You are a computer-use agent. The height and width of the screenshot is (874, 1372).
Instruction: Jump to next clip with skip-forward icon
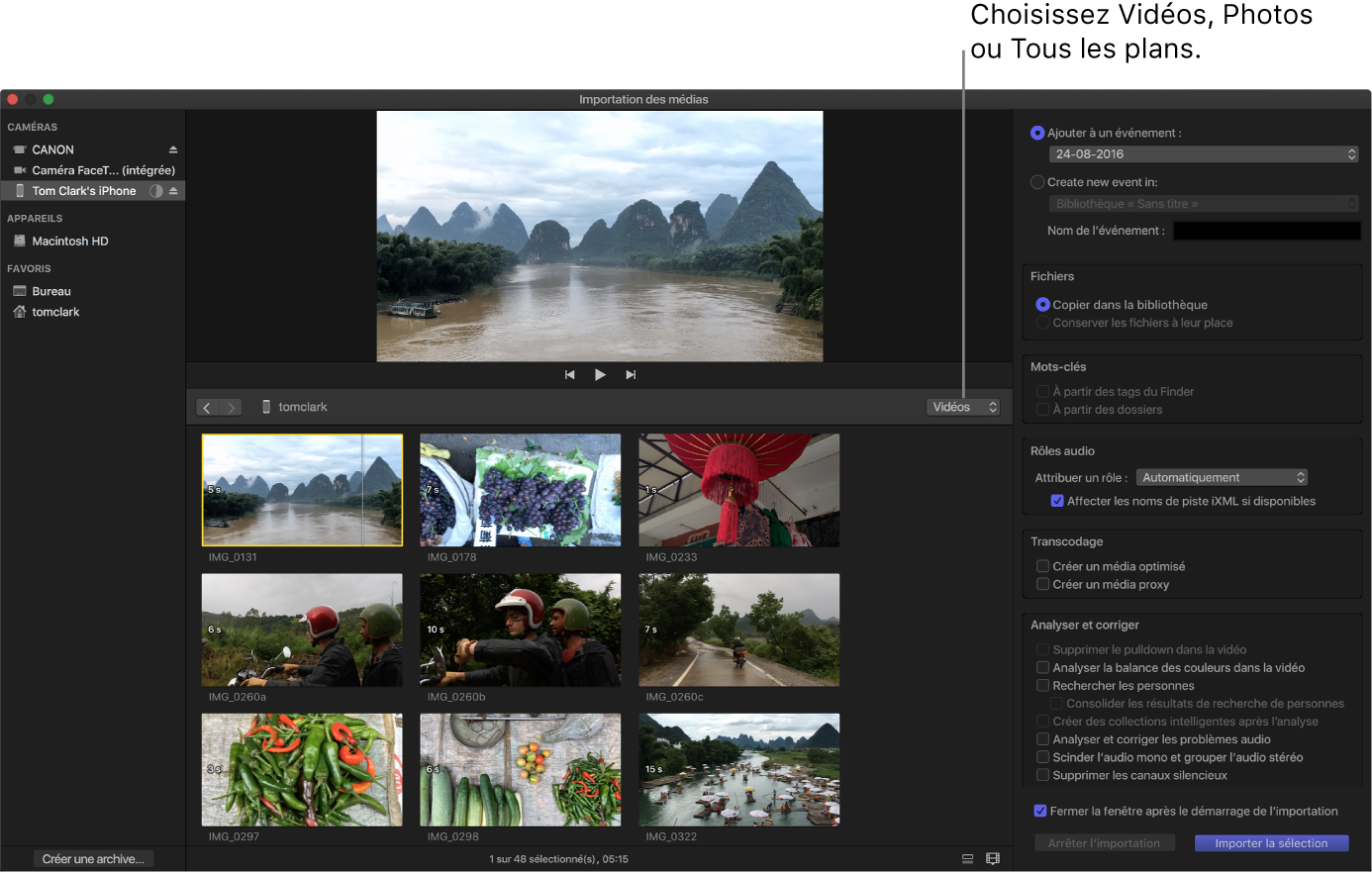[x=631, y=375]
